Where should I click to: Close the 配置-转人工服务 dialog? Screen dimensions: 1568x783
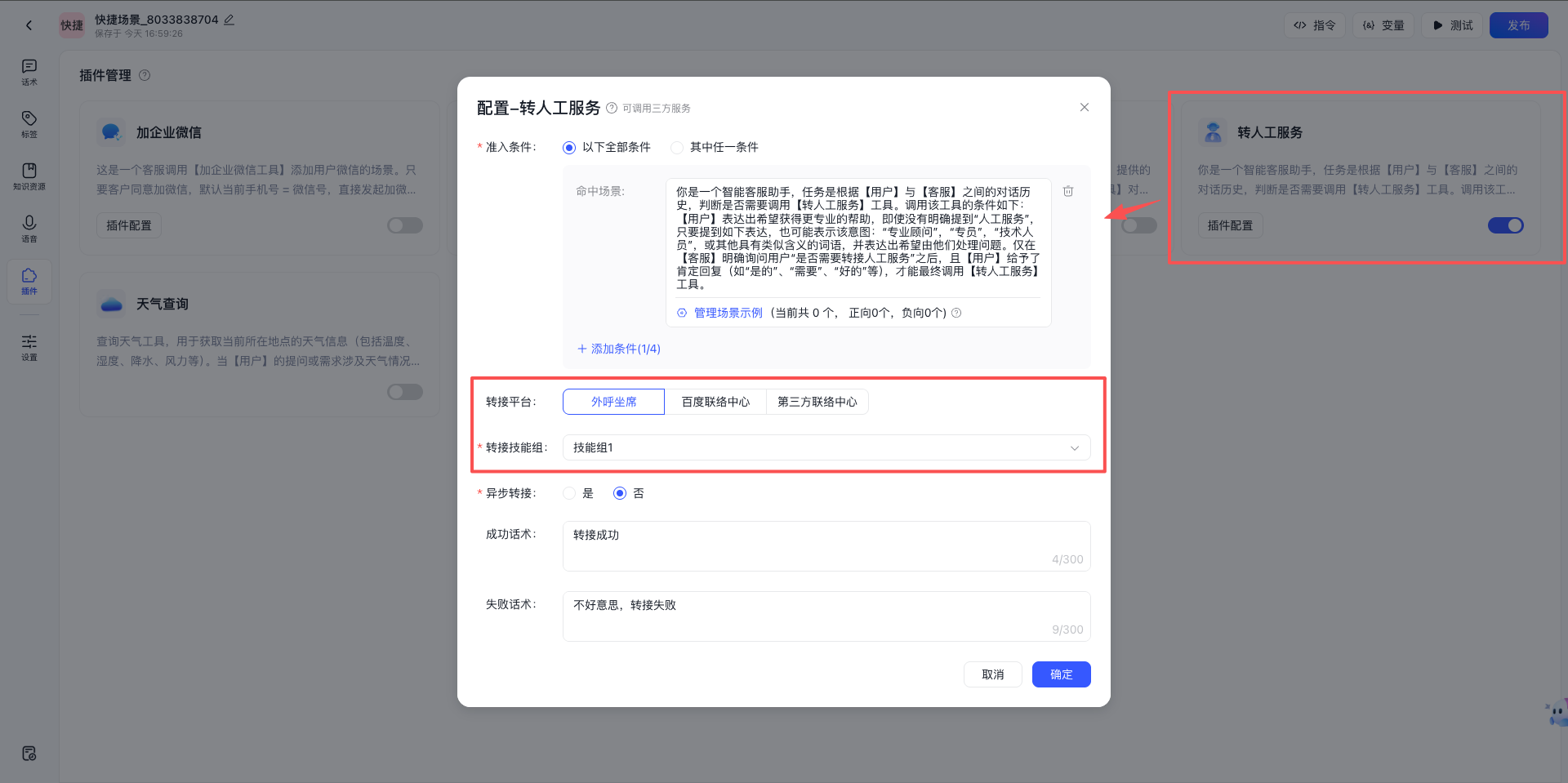point(1085,107)
